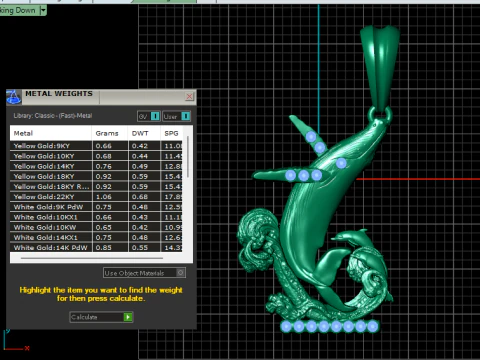This screenshot has width=480, height=360.
Task: Click the Looking Down viewport label
Action: 18,10
